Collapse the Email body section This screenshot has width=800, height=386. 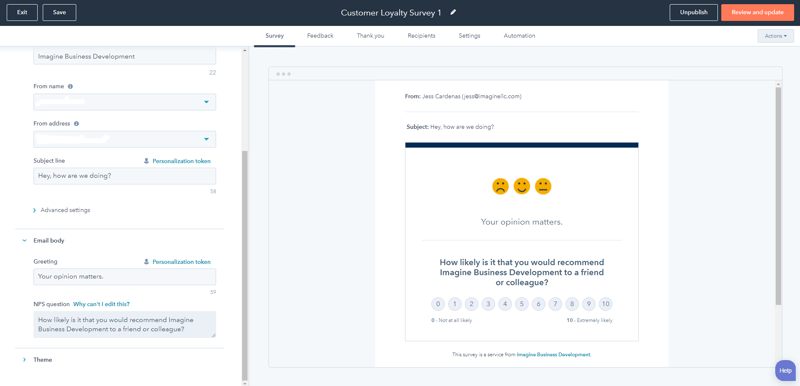[x=44, y=241]
